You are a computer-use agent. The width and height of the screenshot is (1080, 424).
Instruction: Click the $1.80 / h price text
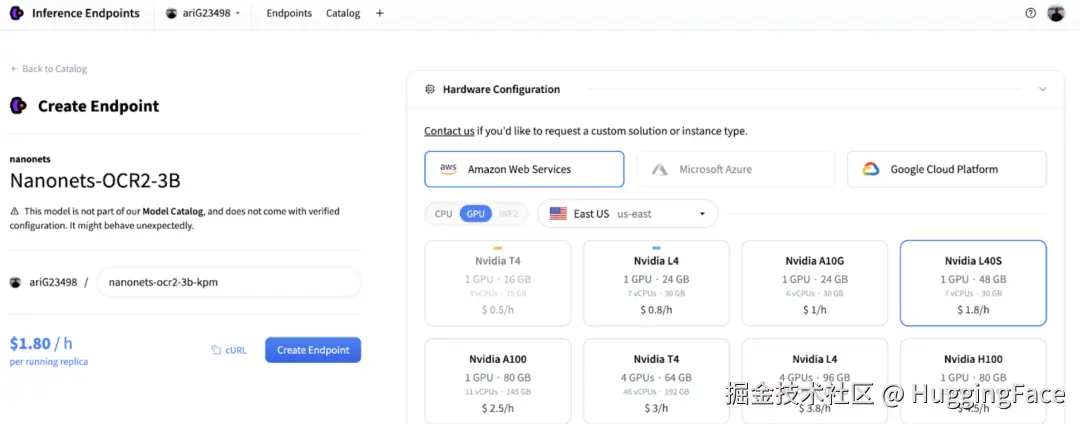(x=41, y=343)
